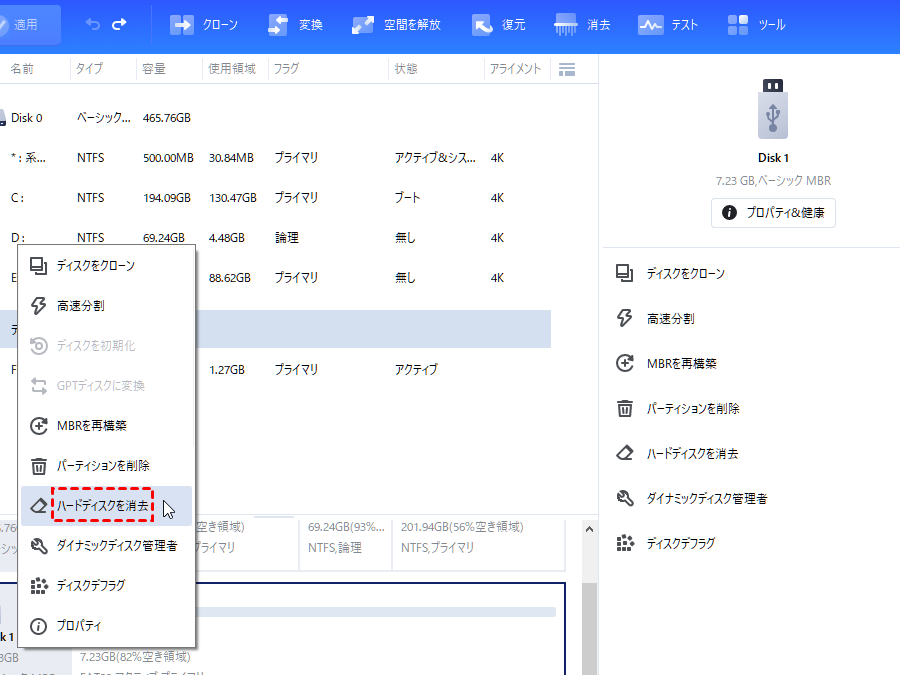Image resolution: width=900 pixels, height=675 pixels.
Task: Launch the テスト tool
Action: click(668, 22)
